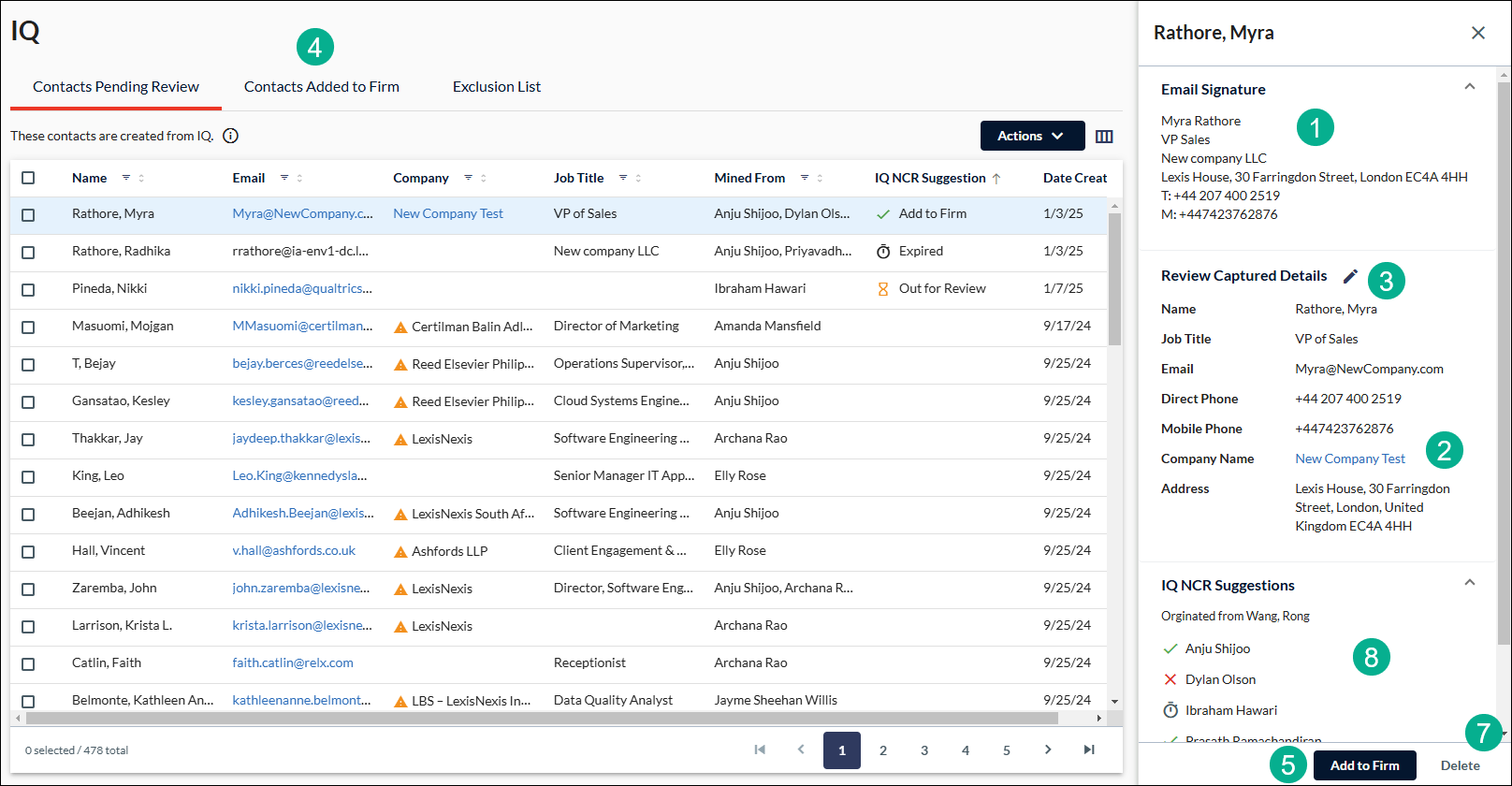The image size is (1512, 786).
Task: Jump to the last page of results
Action: click(1089, 750)
